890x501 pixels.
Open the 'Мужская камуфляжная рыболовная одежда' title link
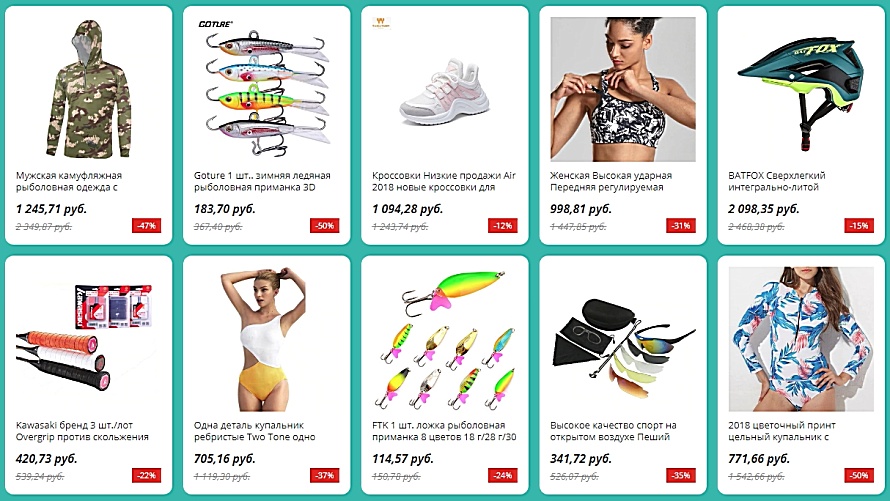point(69,182)
